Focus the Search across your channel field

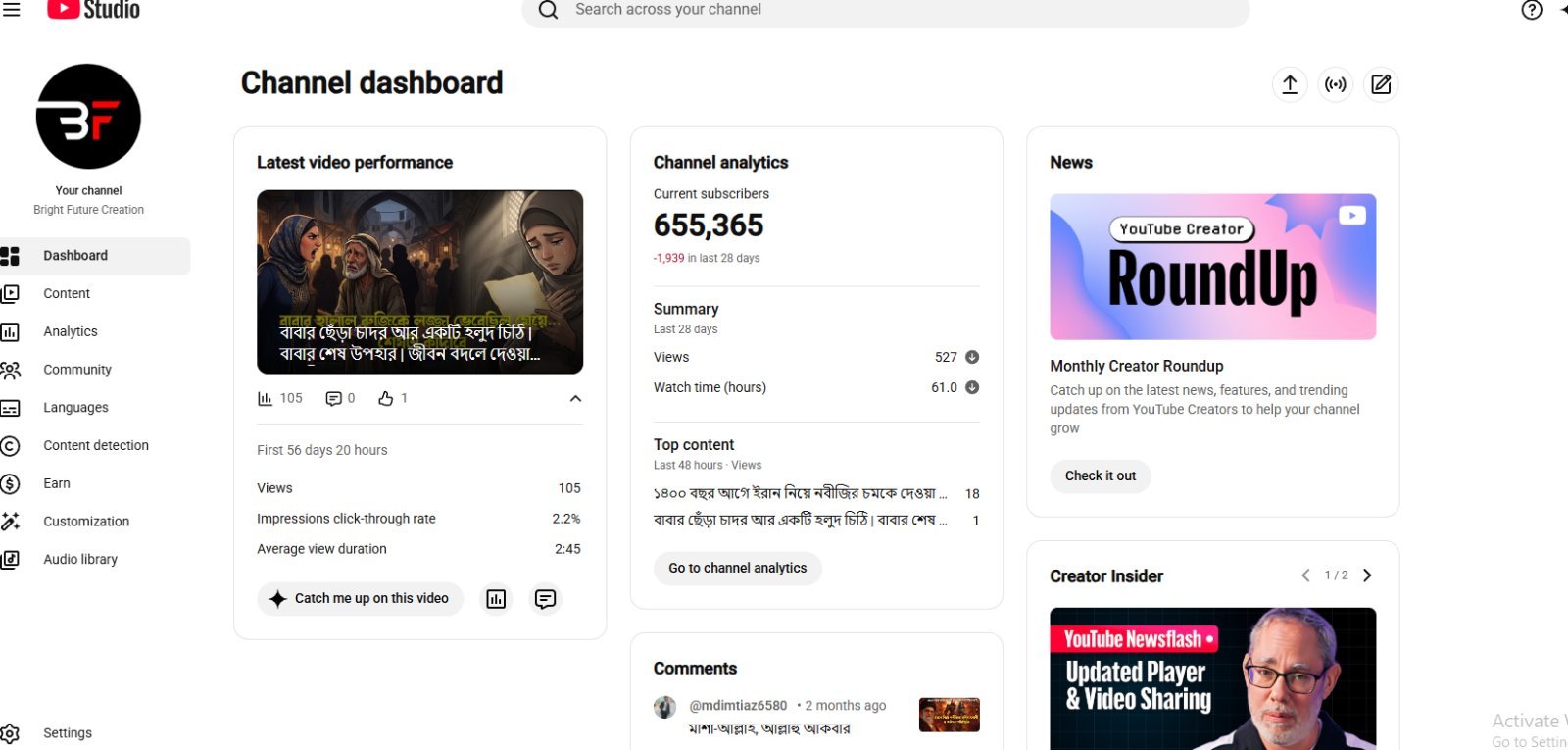point(885,10)
